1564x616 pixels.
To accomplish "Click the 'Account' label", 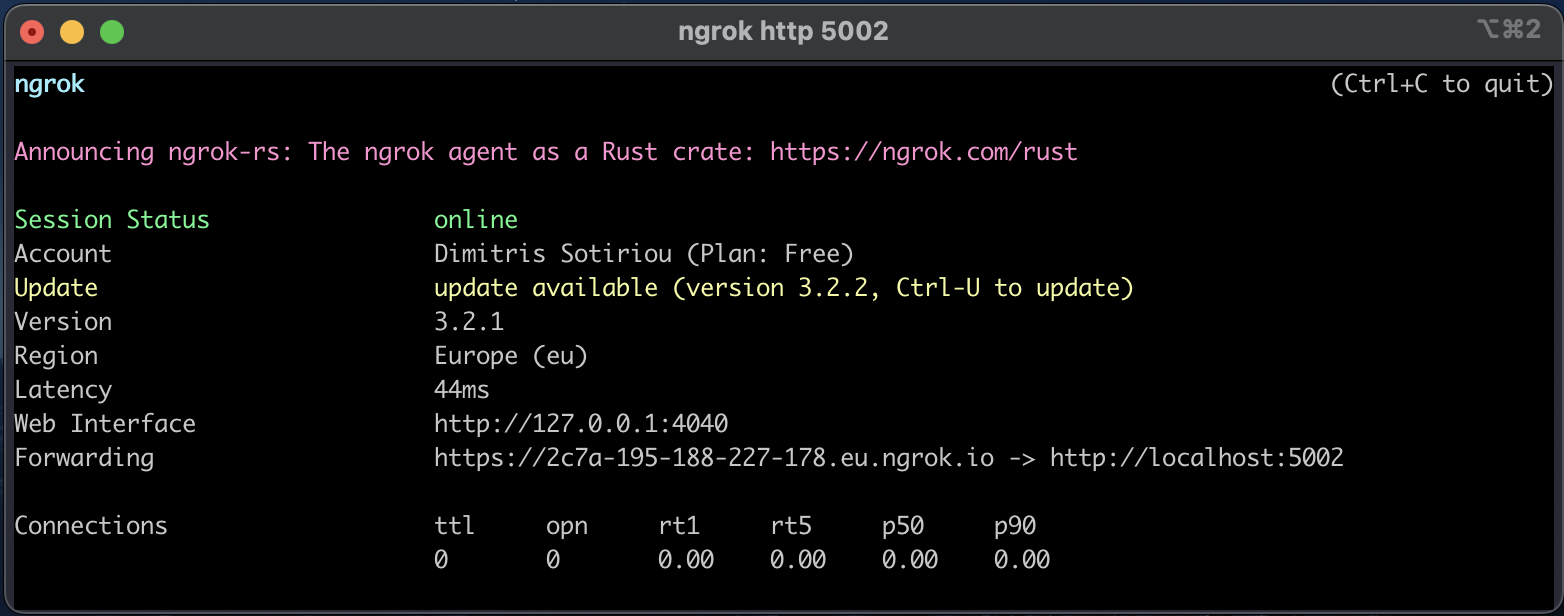I will click(63, 254).
